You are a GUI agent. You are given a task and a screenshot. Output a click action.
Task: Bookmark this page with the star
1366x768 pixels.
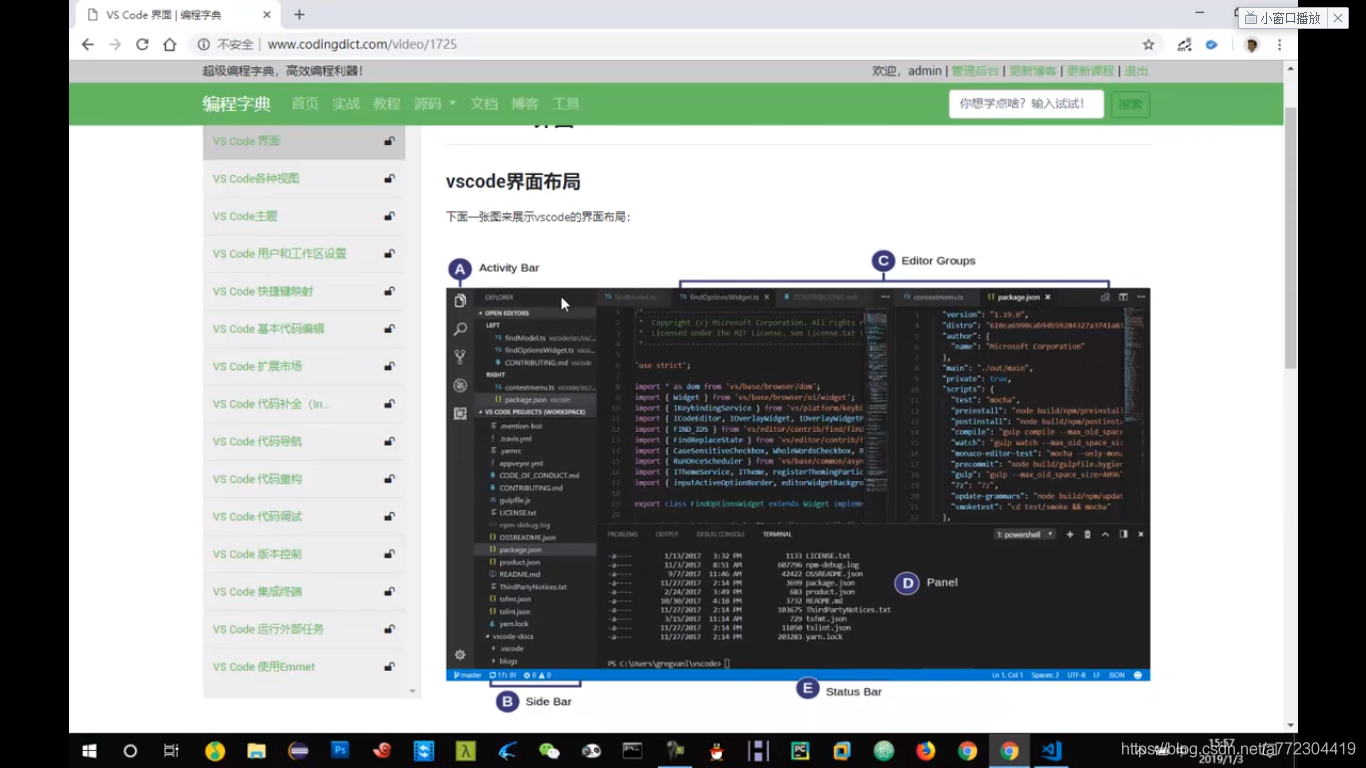1148,44
